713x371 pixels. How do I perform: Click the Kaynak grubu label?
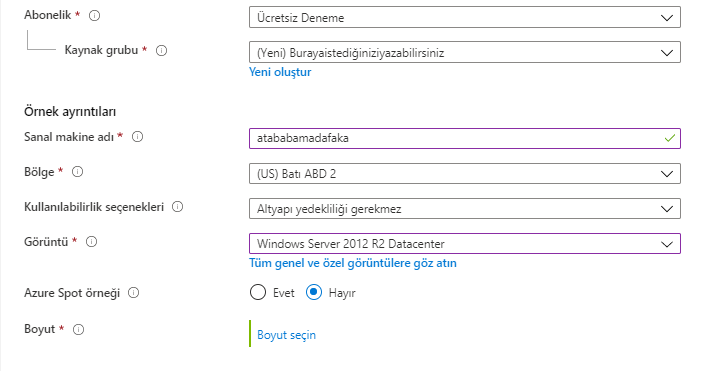[x=101, y=50]
